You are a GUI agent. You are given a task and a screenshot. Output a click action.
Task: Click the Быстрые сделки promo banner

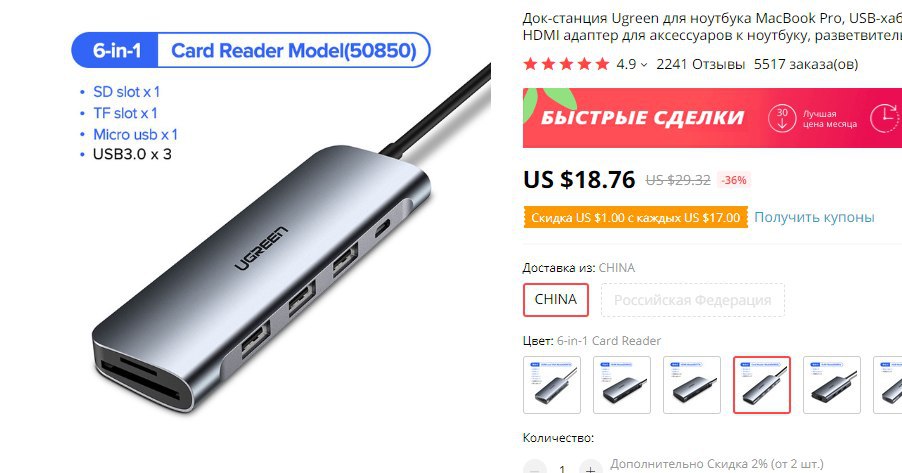[x=712, y=117]
